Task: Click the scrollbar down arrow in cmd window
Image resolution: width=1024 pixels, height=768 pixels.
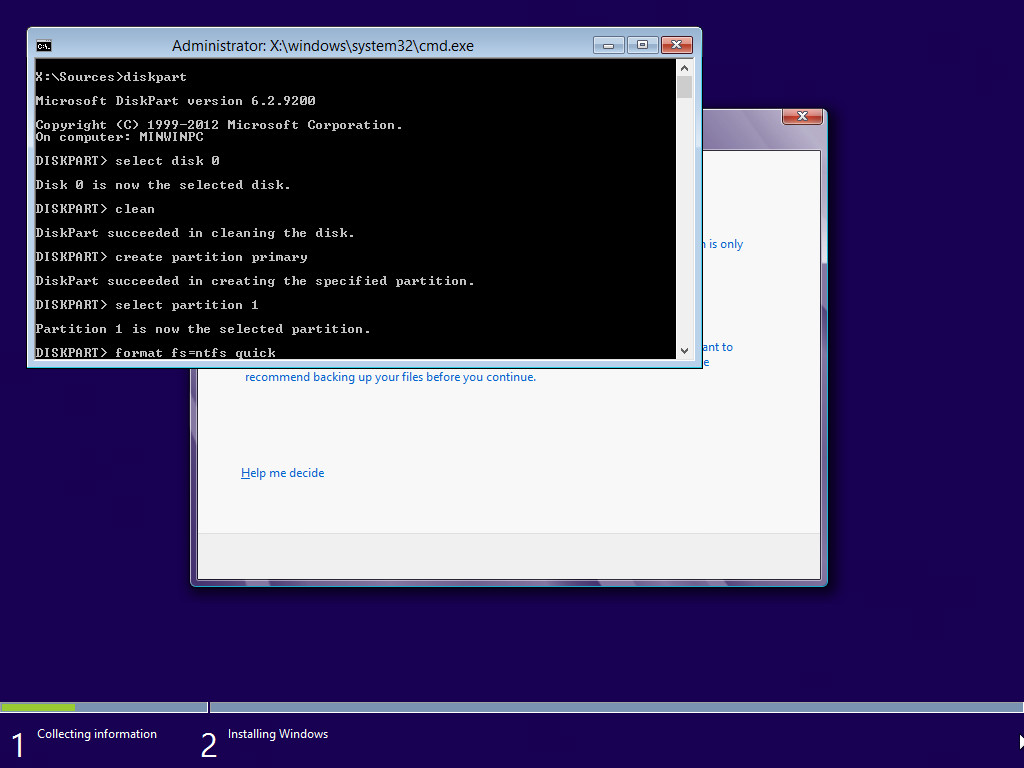Action: [684, 350]
